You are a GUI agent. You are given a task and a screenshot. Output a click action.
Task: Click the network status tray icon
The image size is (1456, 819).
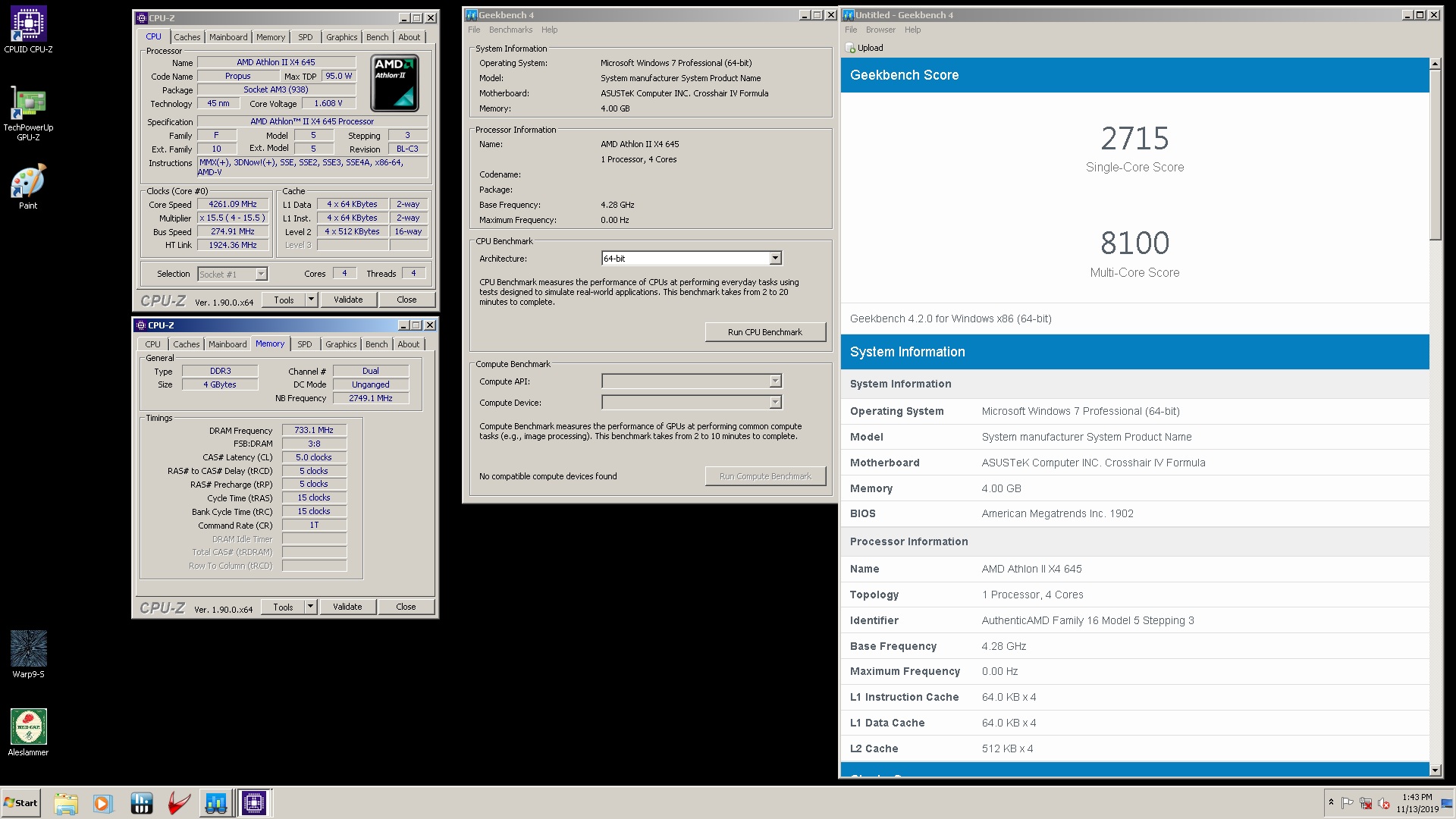pyautogui.click(x=1365, y=803)
